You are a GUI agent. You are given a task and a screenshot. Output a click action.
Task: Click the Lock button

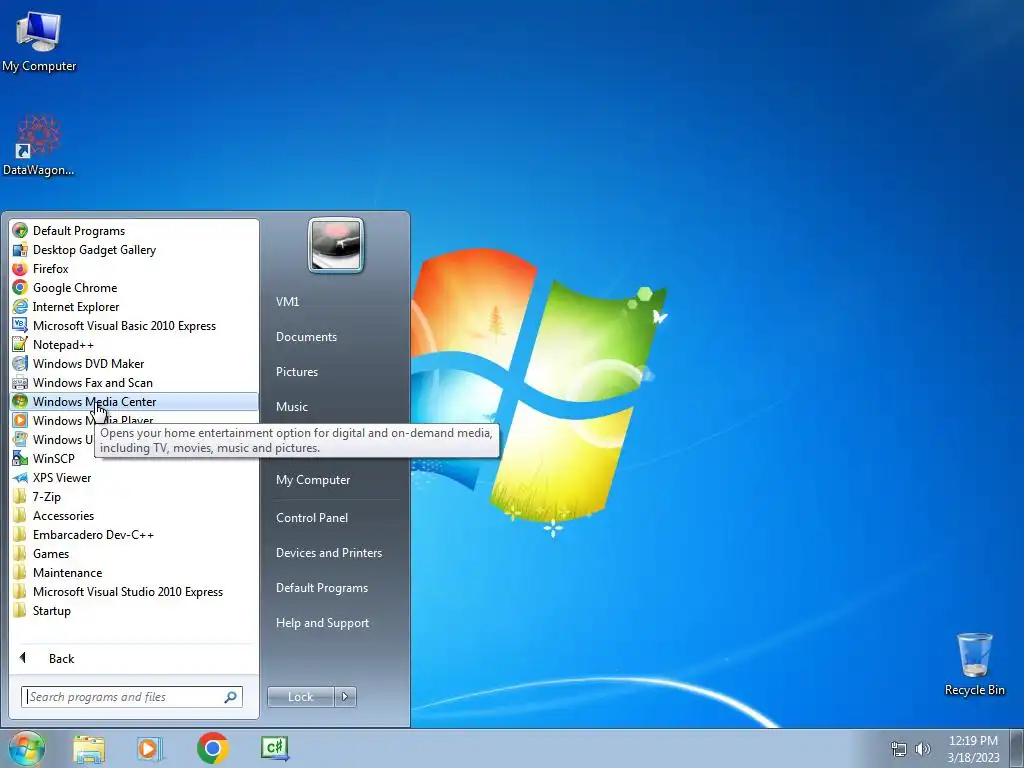(x=300, y=697)
